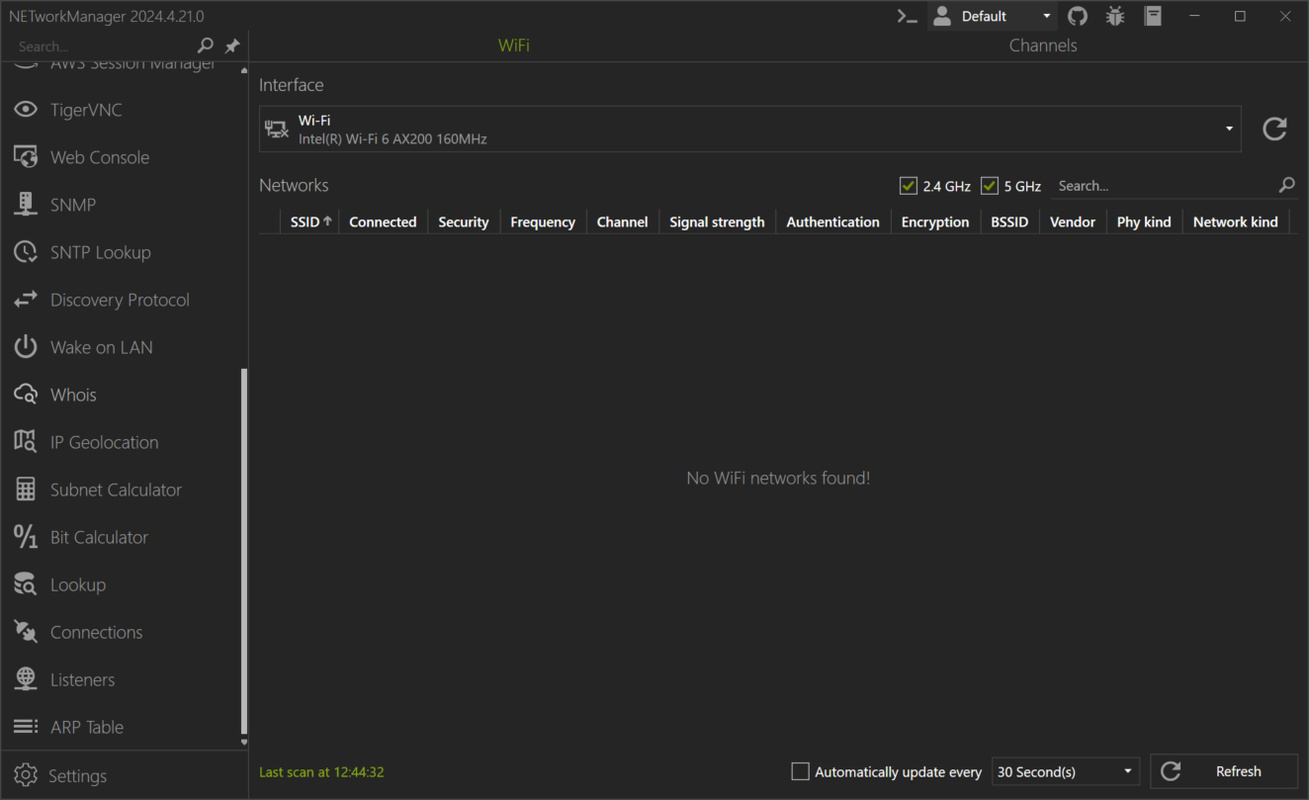Enable Automatically update every checkbox
1309x800 pixels.
[800, 771]
